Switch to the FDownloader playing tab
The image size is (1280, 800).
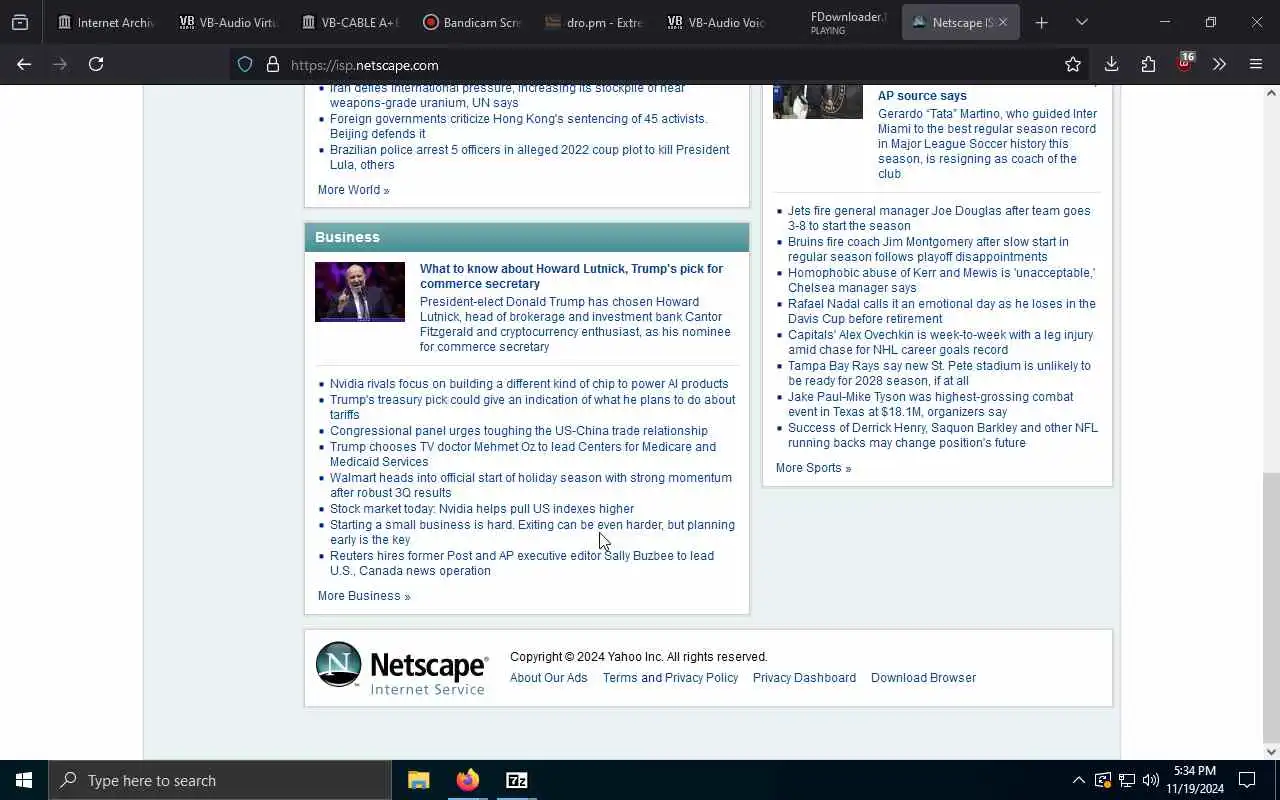pos(838,22)
